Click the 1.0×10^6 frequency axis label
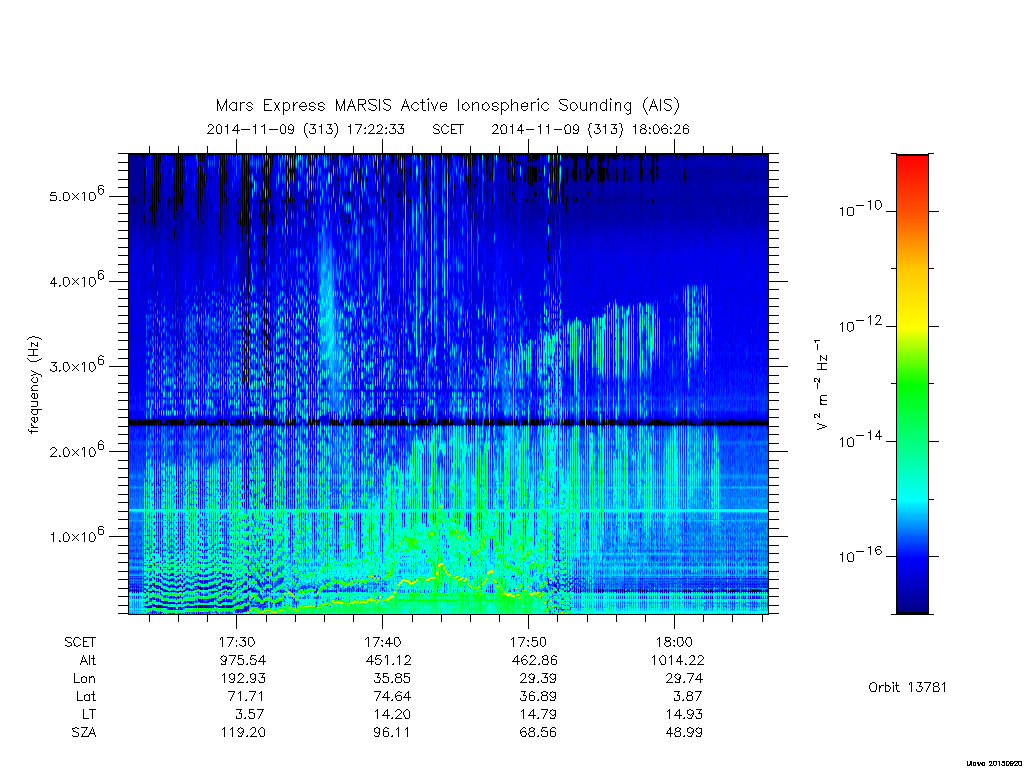This screenshot has width=1024, height=768. coord(76,535)
